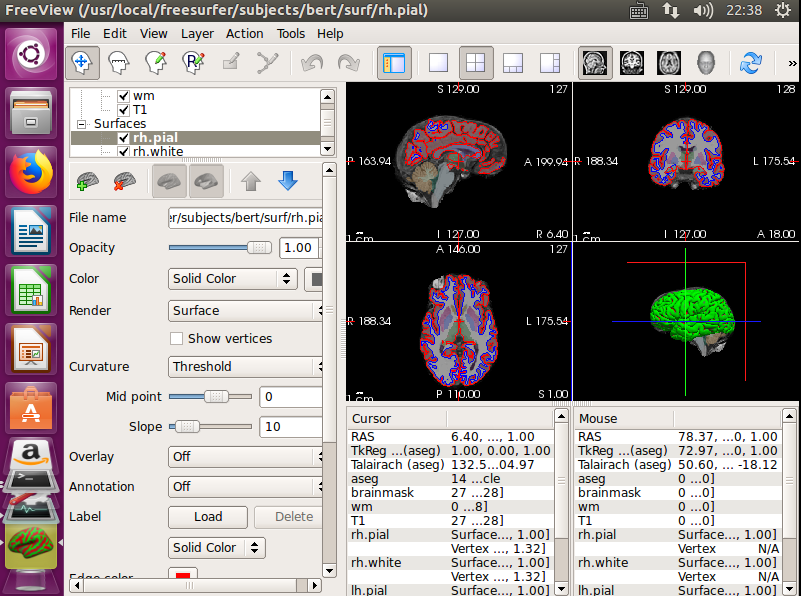Expand the toolbar overflow chevron

(x=792, y=63)
